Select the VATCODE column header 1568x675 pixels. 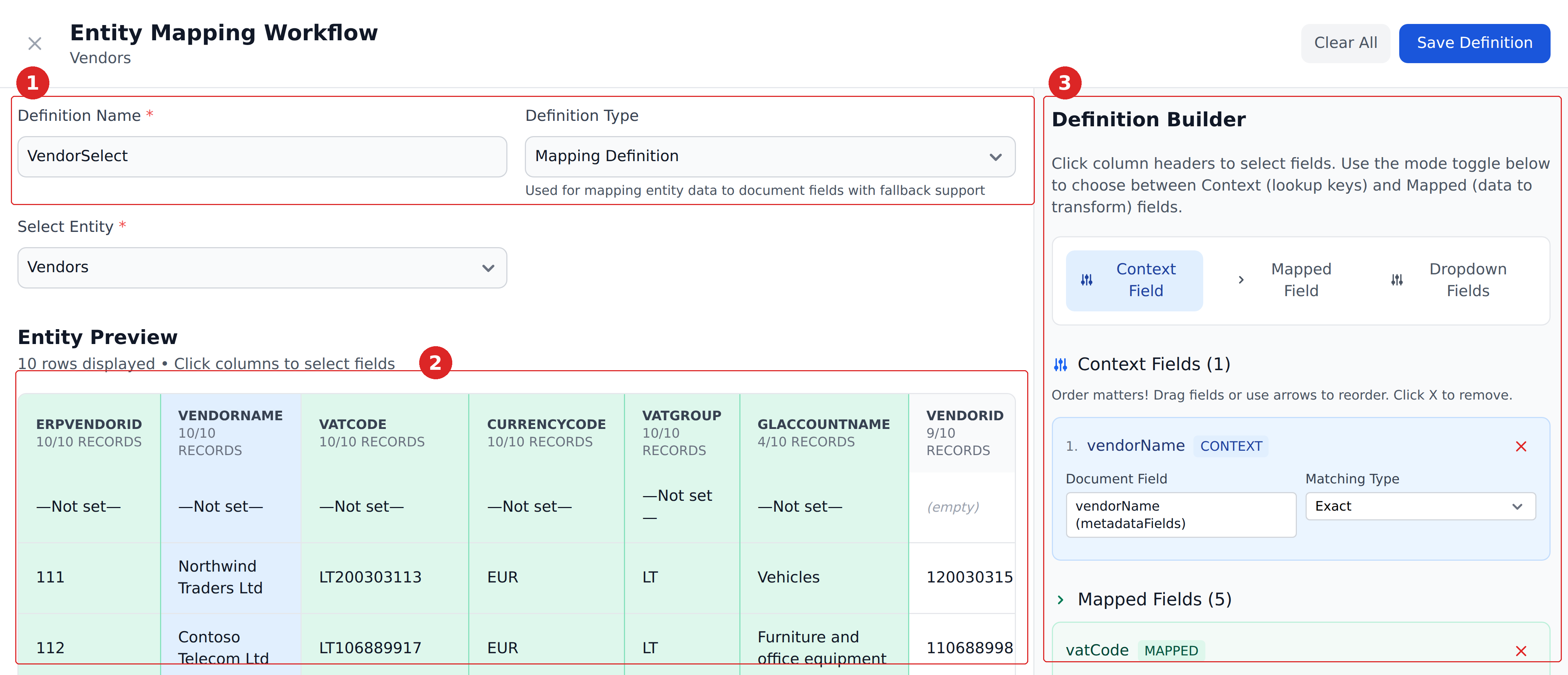pos(385,433)
